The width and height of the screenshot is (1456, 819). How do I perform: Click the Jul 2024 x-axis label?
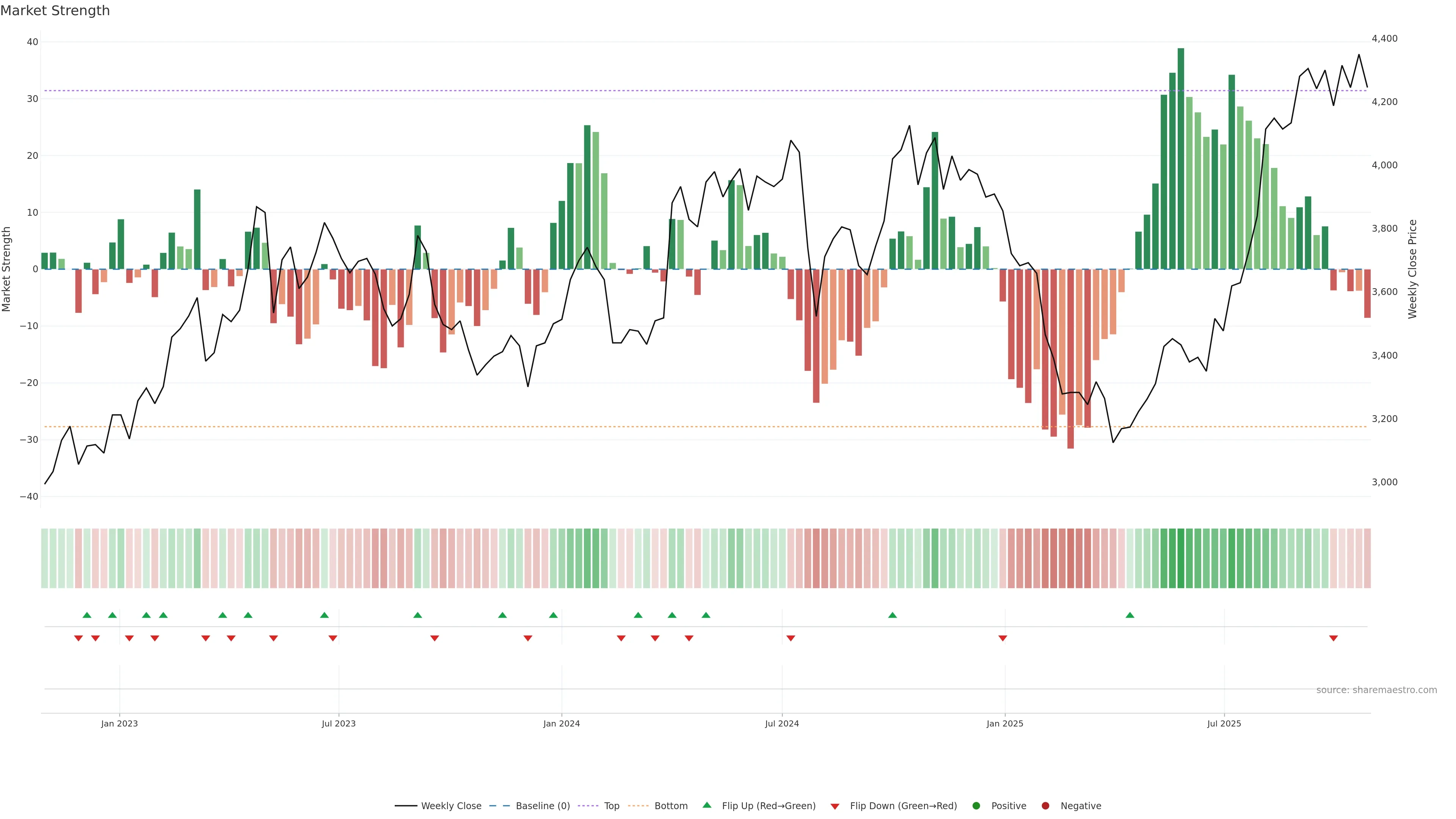(782, 723)
